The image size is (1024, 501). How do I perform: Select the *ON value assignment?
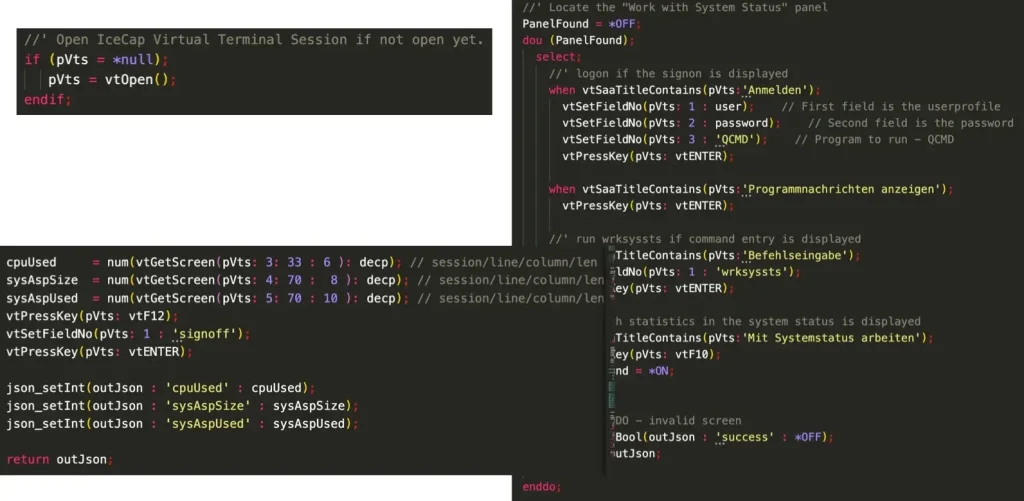(660, 371)
